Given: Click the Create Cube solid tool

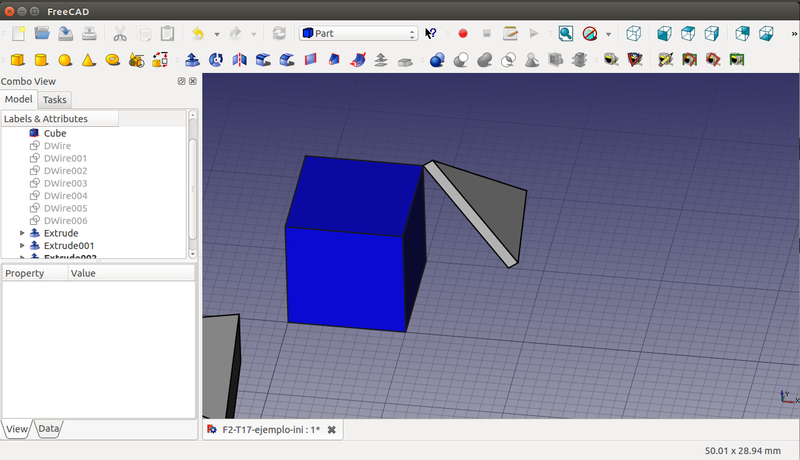Looking at the screenshot, I should click(x=18, y=60).
